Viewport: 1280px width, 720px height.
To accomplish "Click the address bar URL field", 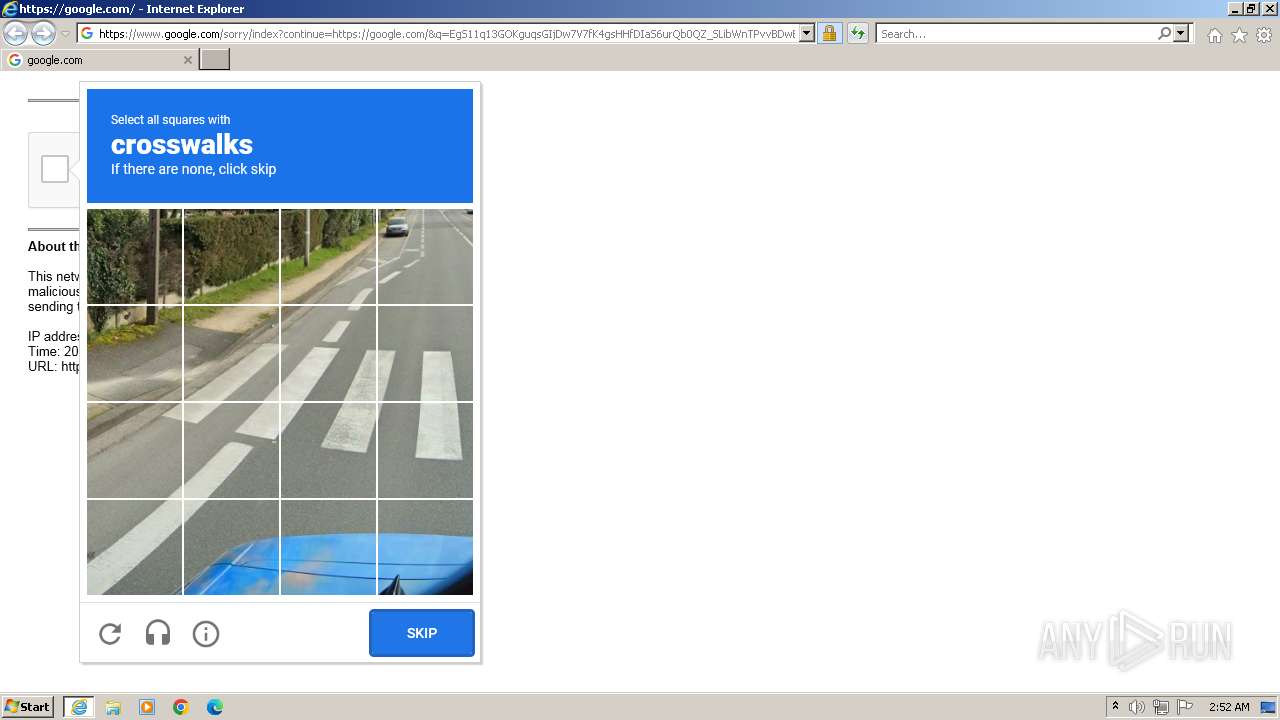I will tap(447, 34).
